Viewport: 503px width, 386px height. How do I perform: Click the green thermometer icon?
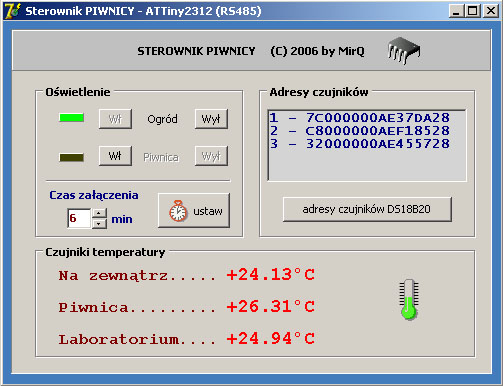(x=409, y=300)
